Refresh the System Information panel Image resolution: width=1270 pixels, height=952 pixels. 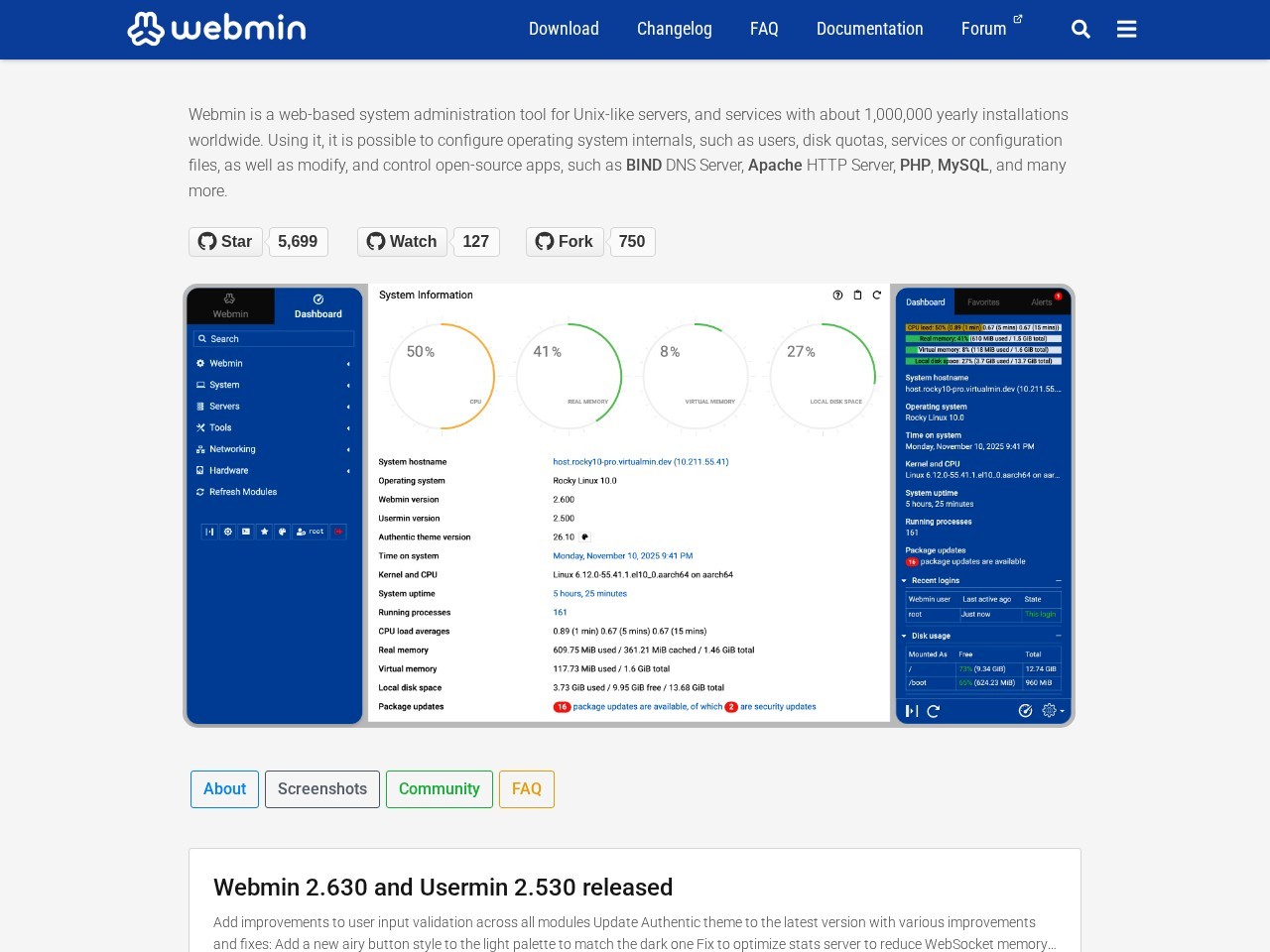click(876, 295)
